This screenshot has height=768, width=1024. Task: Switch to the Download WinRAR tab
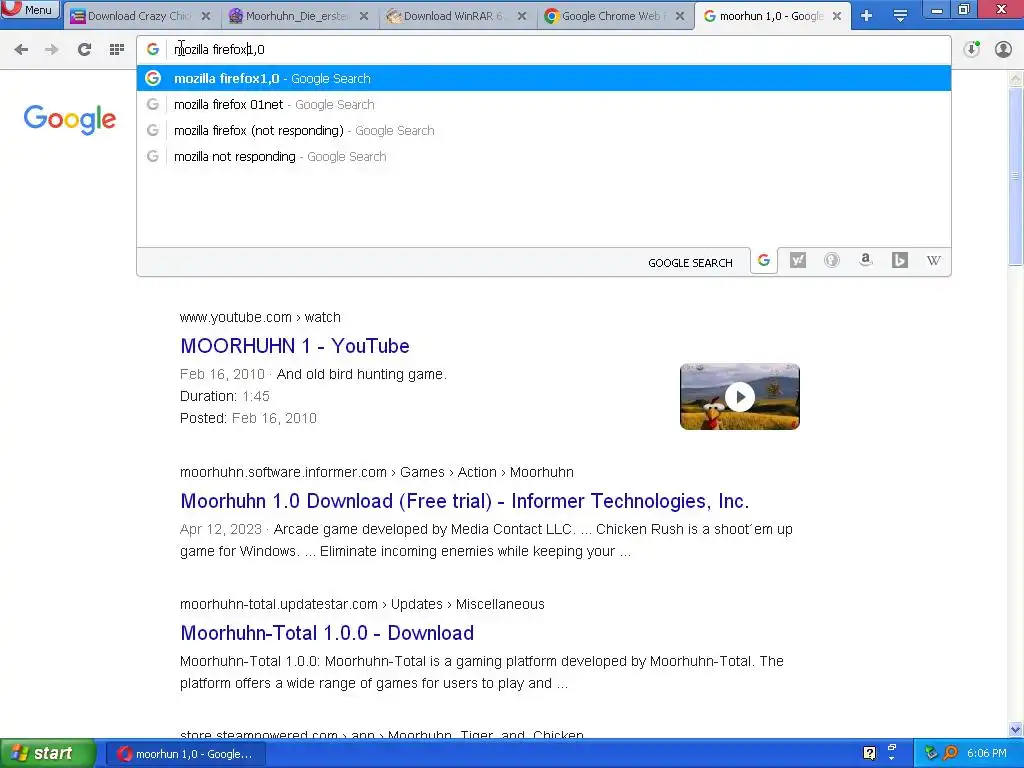click(453, 16)
